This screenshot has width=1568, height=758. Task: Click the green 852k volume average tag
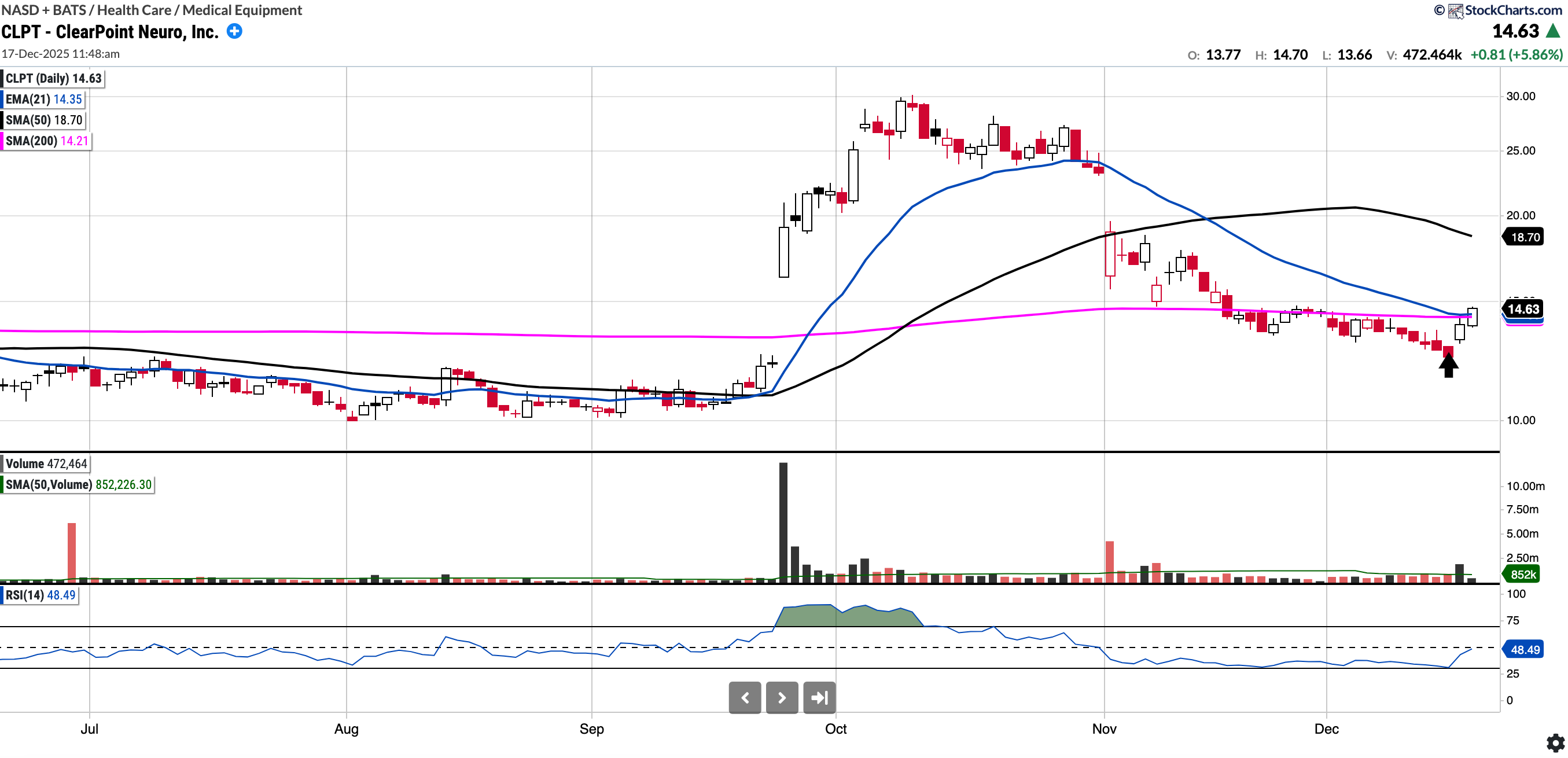point(1523,575)
